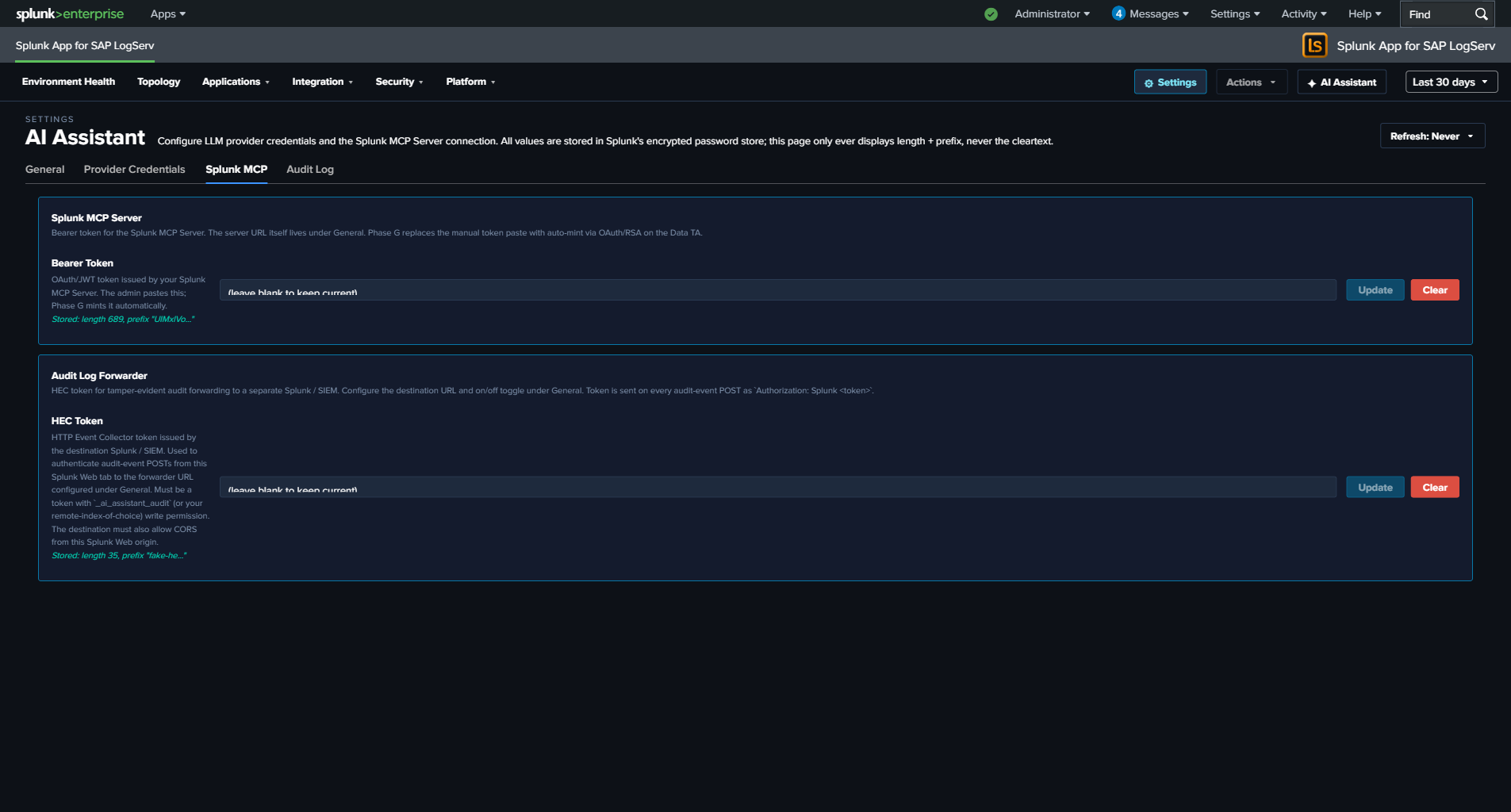Click the green health status check icon

pos(991,14)
